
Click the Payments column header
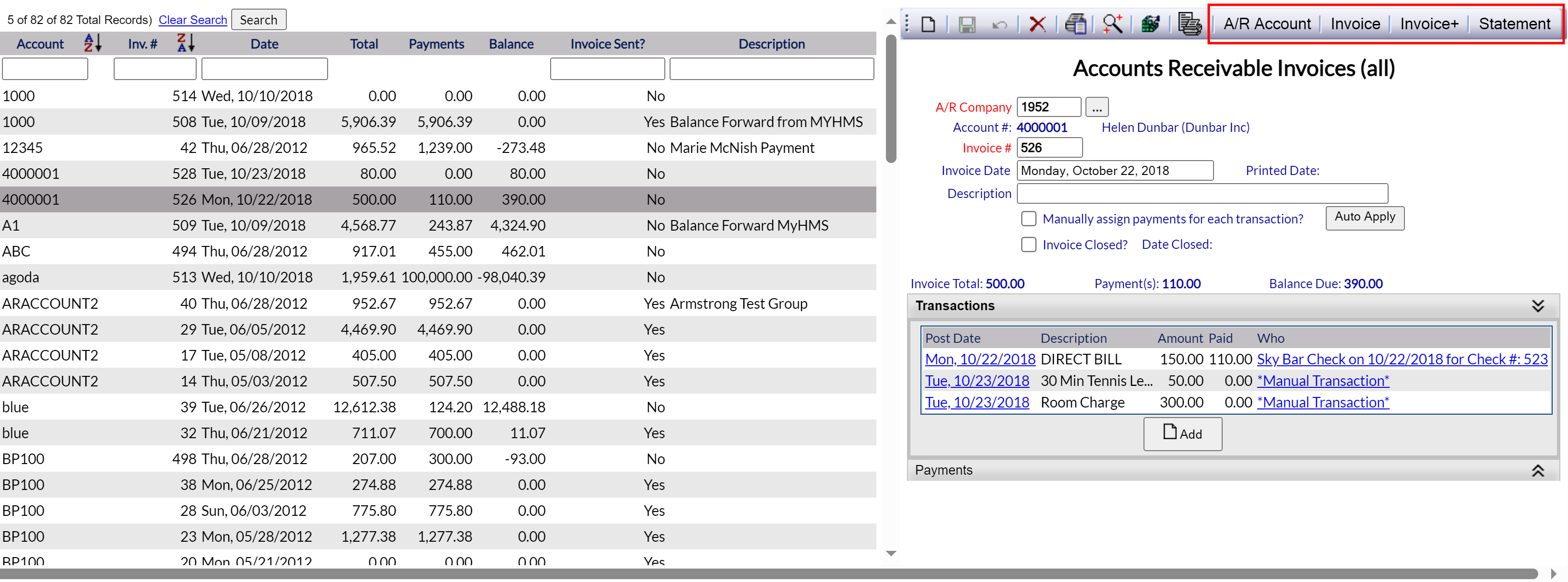coord(436,44)
